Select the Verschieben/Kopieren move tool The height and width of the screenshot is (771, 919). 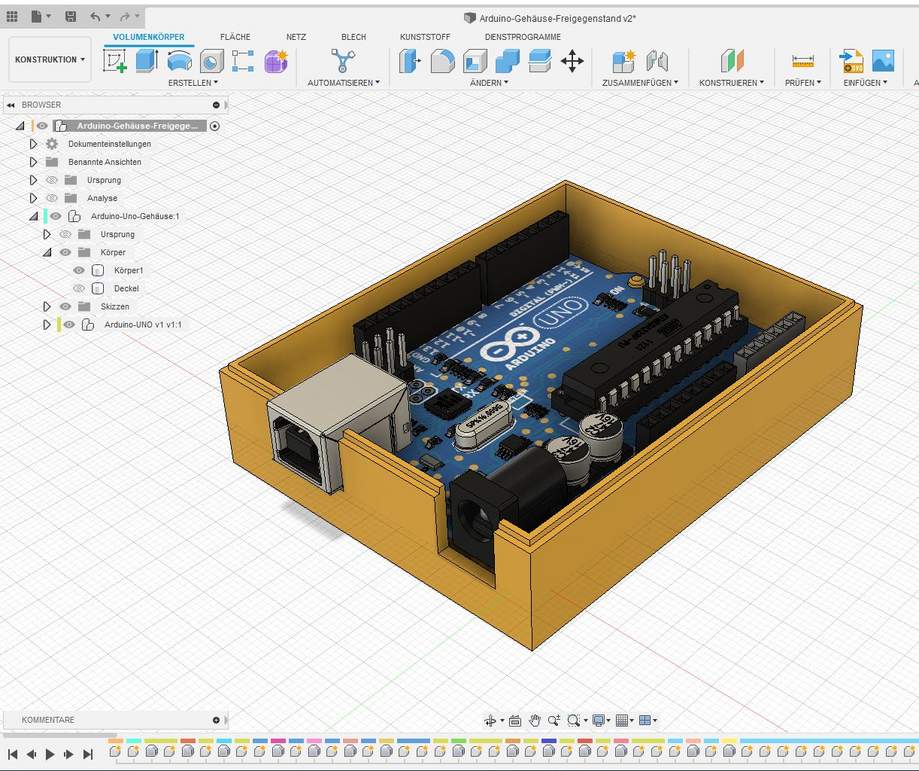572,62
